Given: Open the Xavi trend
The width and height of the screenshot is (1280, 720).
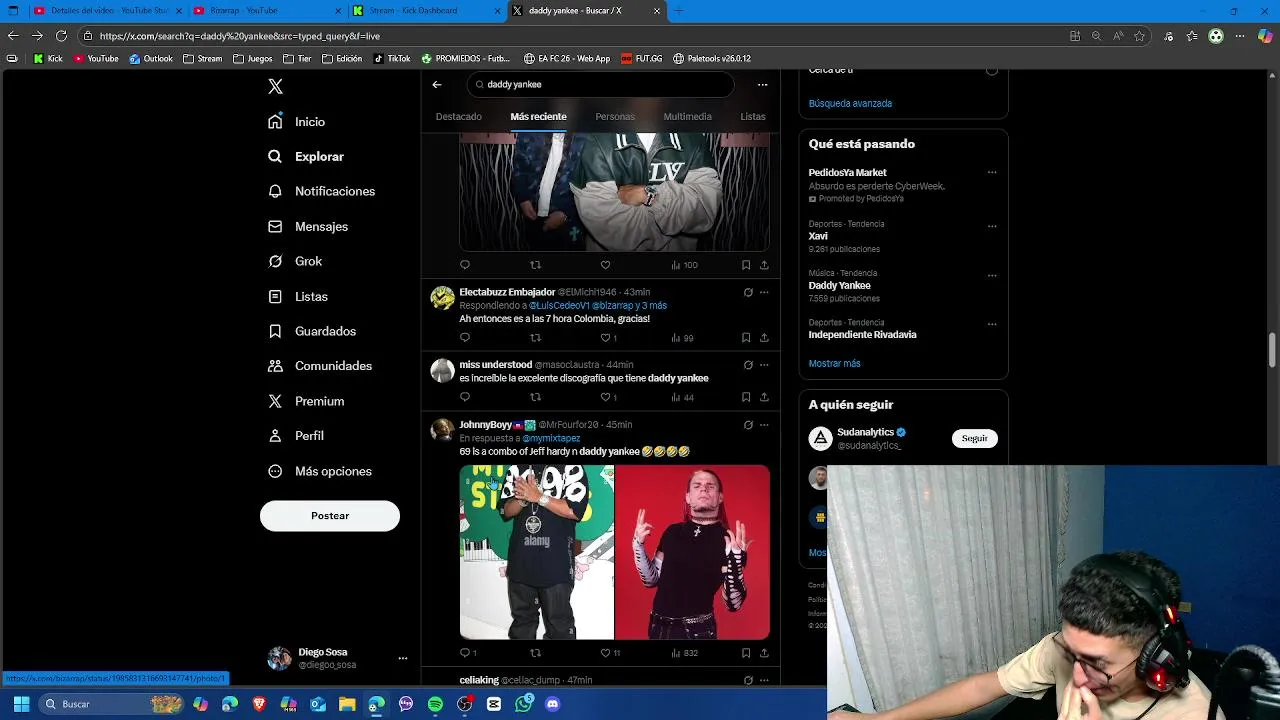Looking at the screenshot, I should tap(818, 236).
